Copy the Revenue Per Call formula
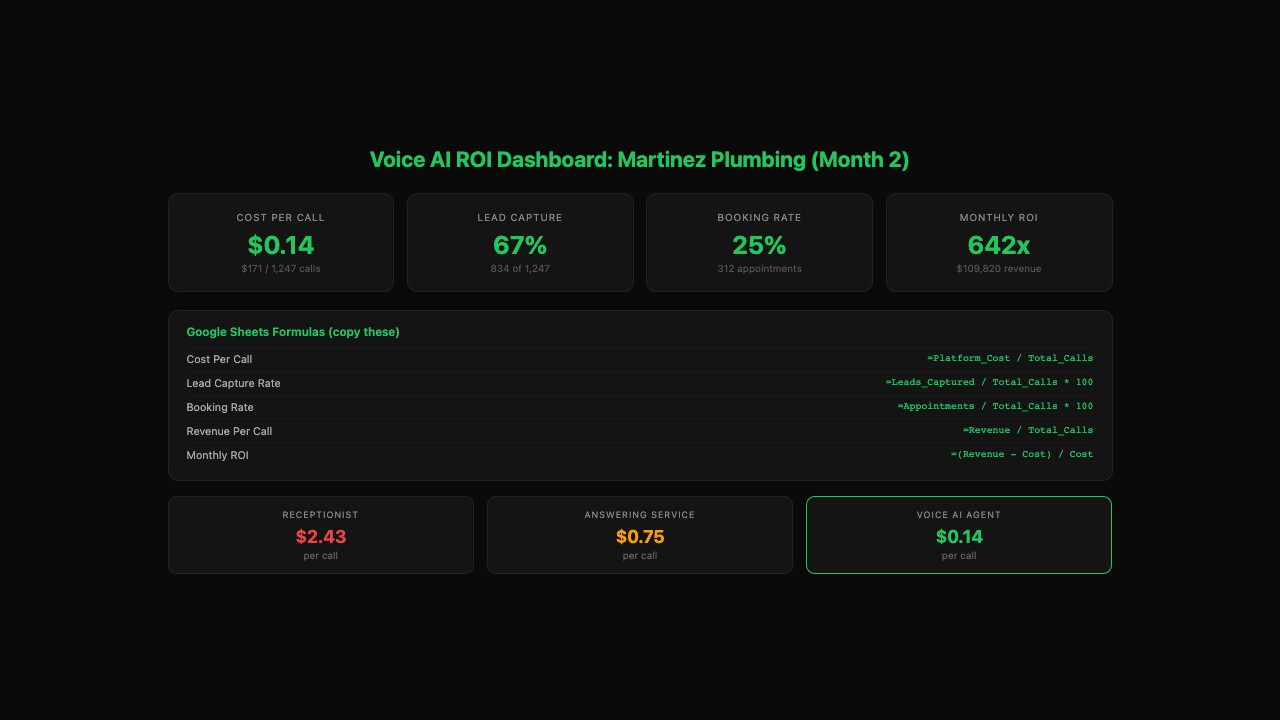Image resolution: width=1280 pixels, height=720 pixels. pyautogui.click(x=1027, y=430)
